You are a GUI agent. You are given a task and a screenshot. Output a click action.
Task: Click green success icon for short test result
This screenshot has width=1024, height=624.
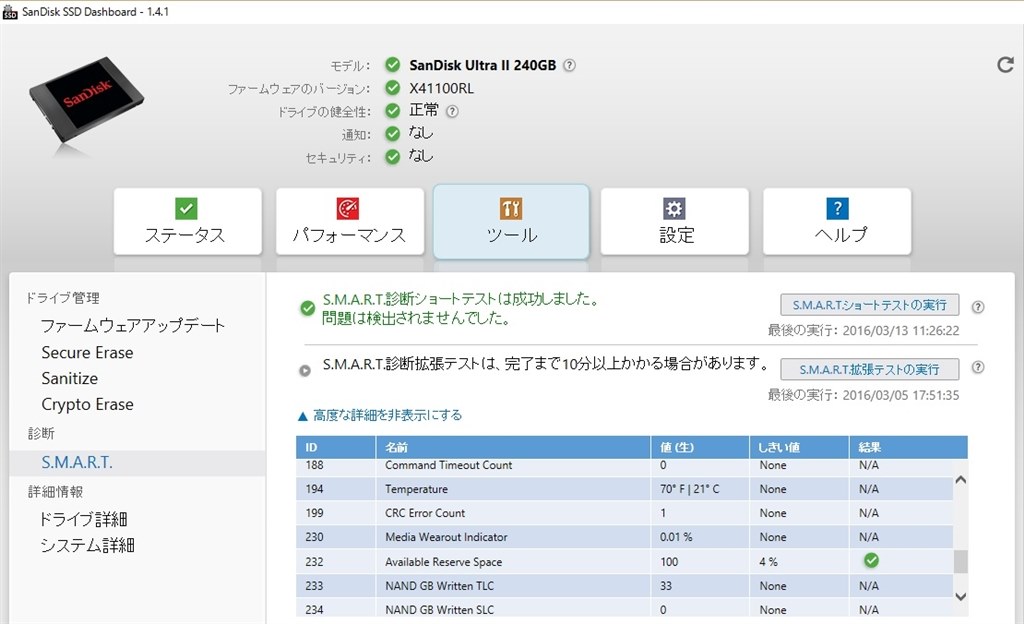click(308, 308)
